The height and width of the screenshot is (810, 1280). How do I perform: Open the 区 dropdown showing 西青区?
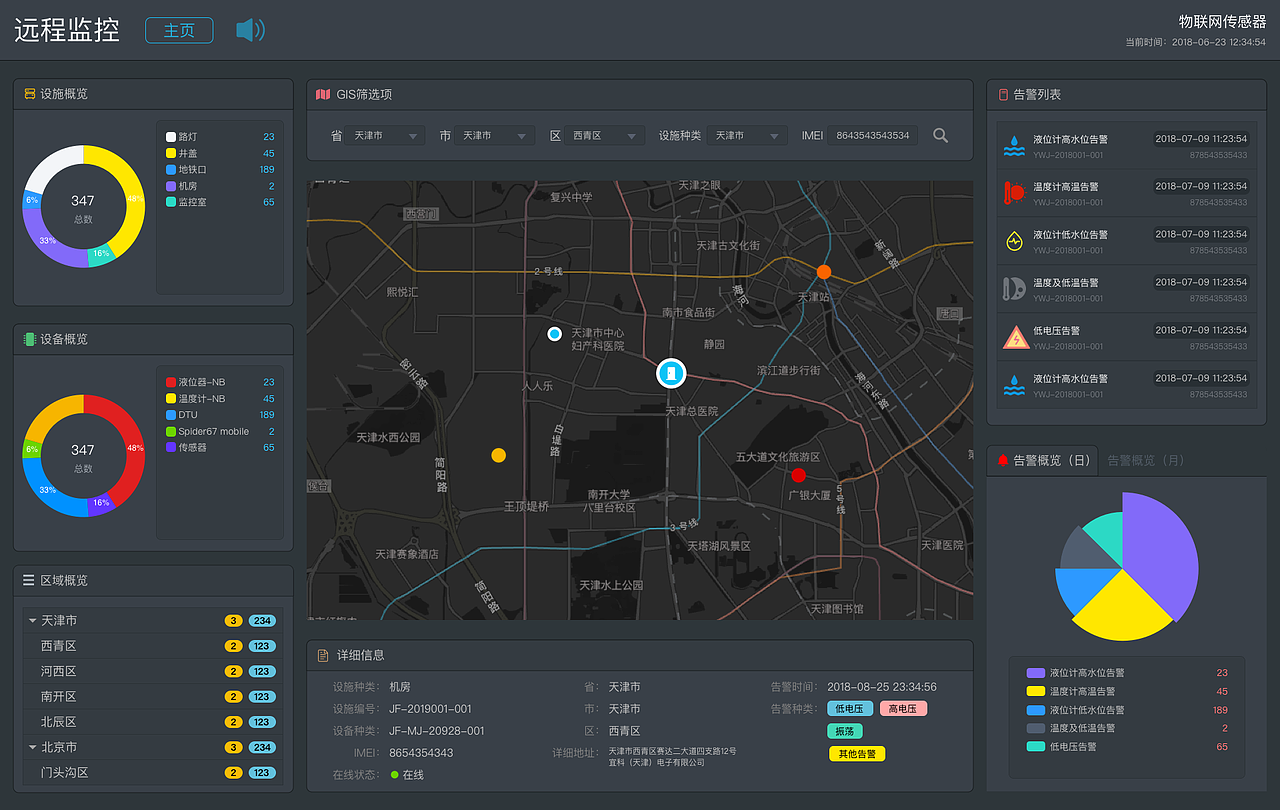[x=605, y=135]
